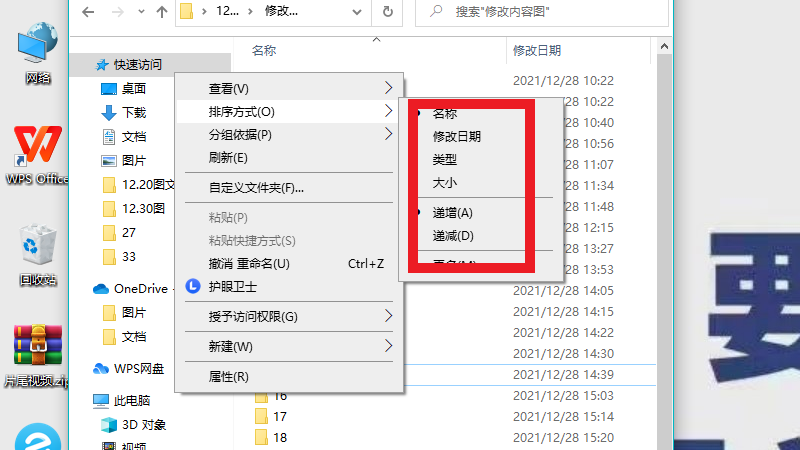The height and width of the screenshot is (450, 800).
Task: Open the WPS Office desktop icon
Action: (x=37, y=152)
